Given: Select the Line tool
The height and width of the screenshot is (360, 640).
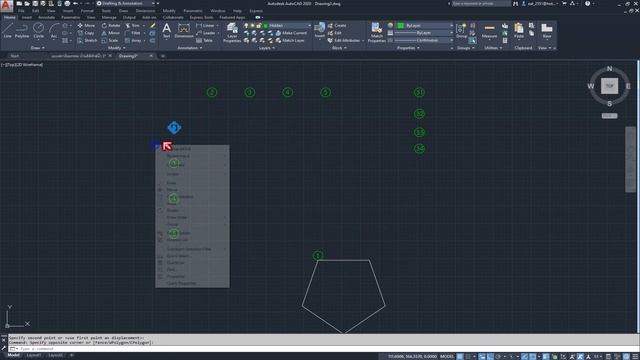Looking at the screenshot, I should pos(7,31).
